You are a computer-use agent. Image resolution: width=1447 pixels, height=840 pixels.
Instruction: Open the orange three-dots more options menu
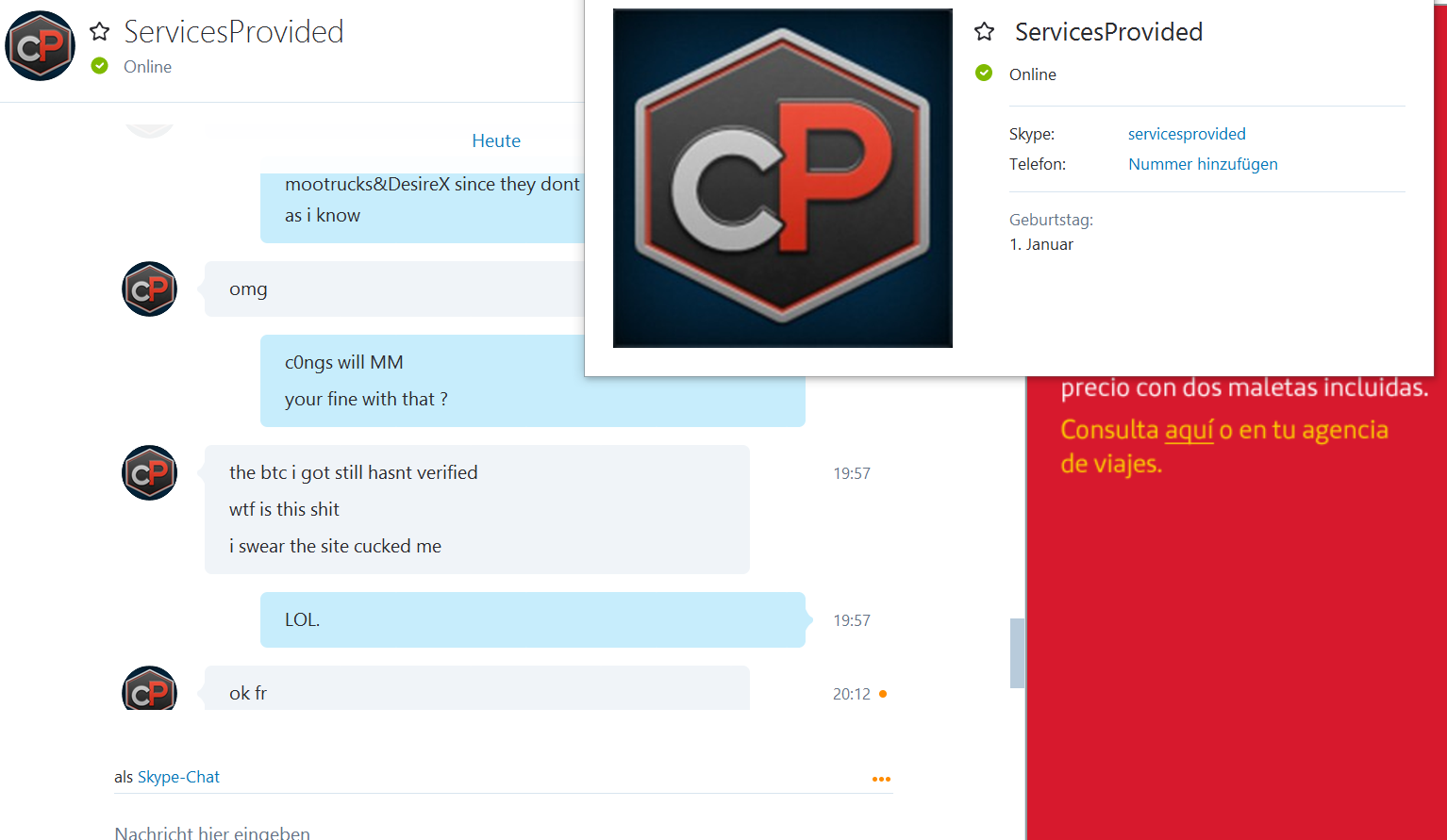pos(881,779)
